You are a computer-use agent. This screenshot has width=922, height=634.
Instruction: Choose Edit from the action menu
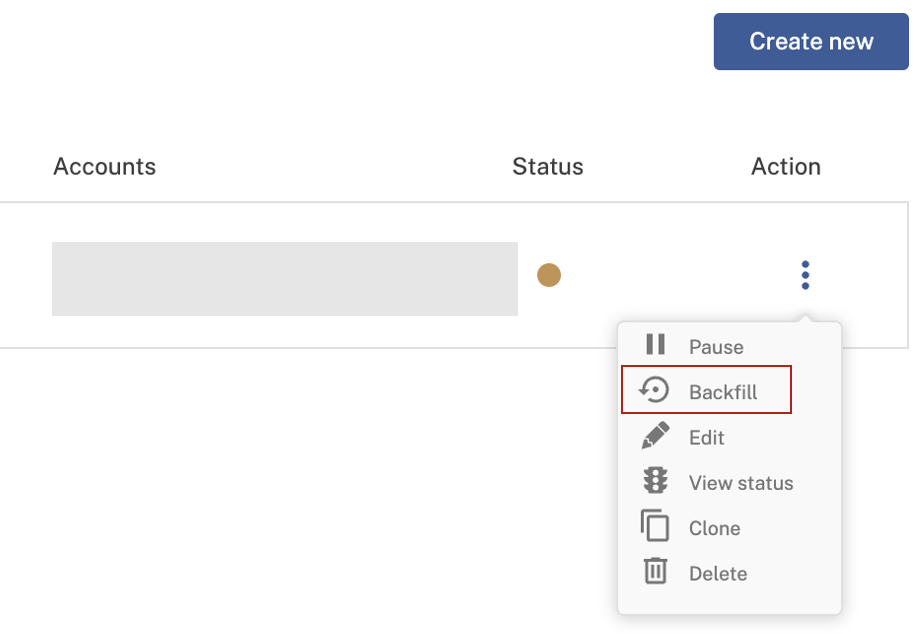707,436
